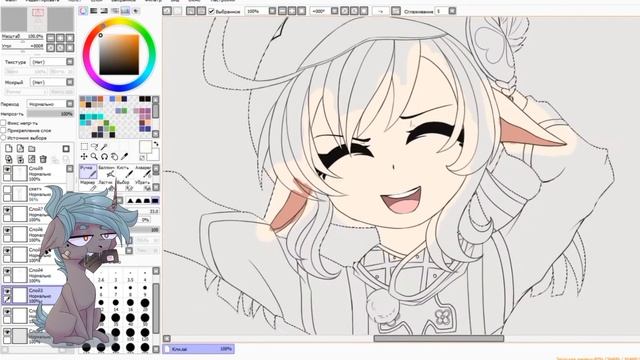Toggle the HSV slider panel icon
The width and height of the screenshot is (640, 360).
[104, 11]
